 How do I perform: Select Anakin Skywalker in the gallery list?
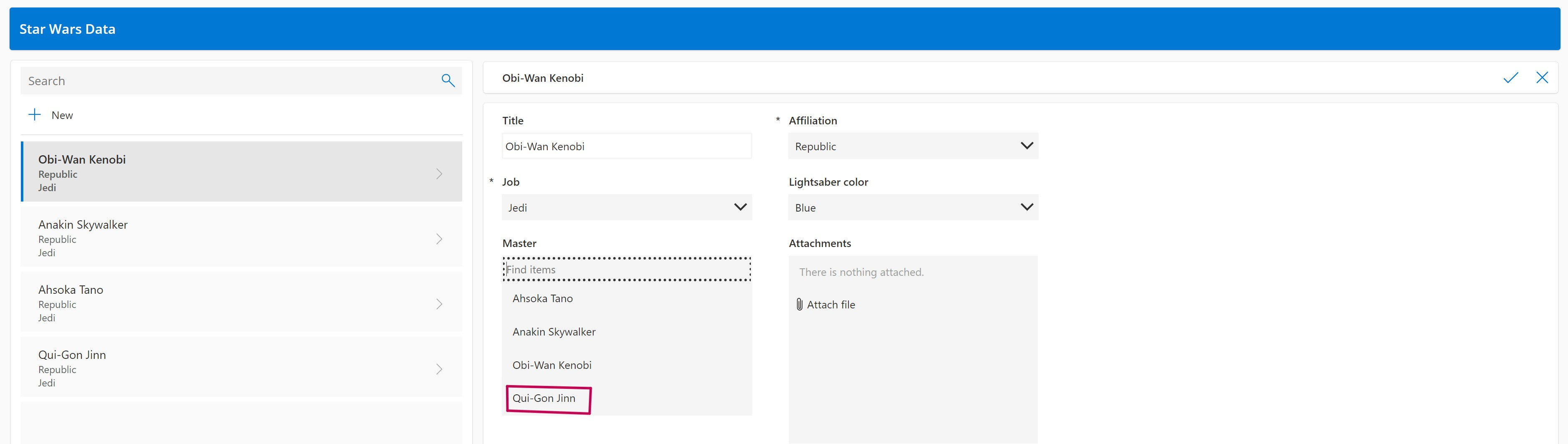coord(242,237)
